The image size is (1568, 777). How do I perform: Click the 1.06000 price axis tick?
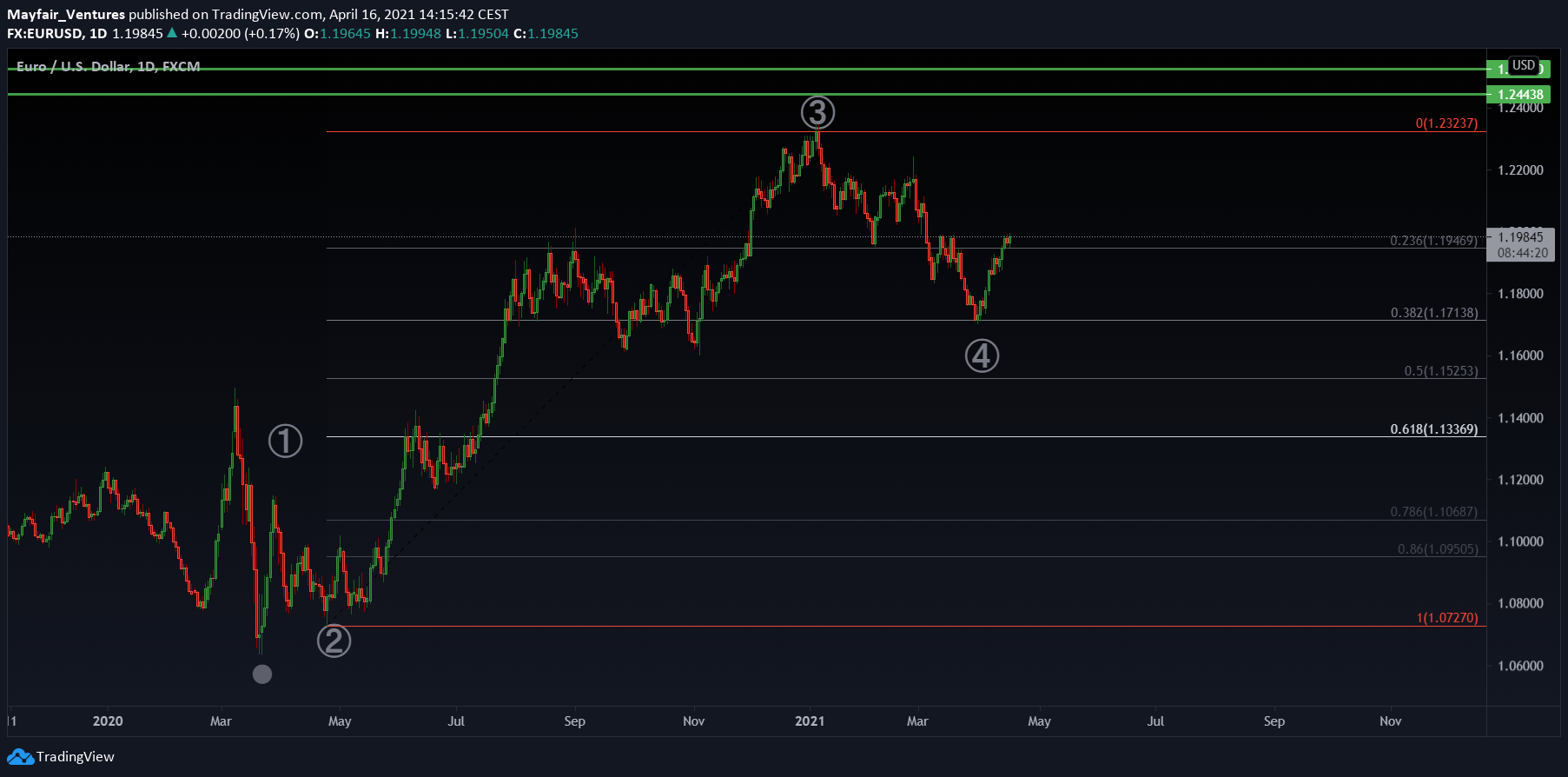click(1520, 666)
